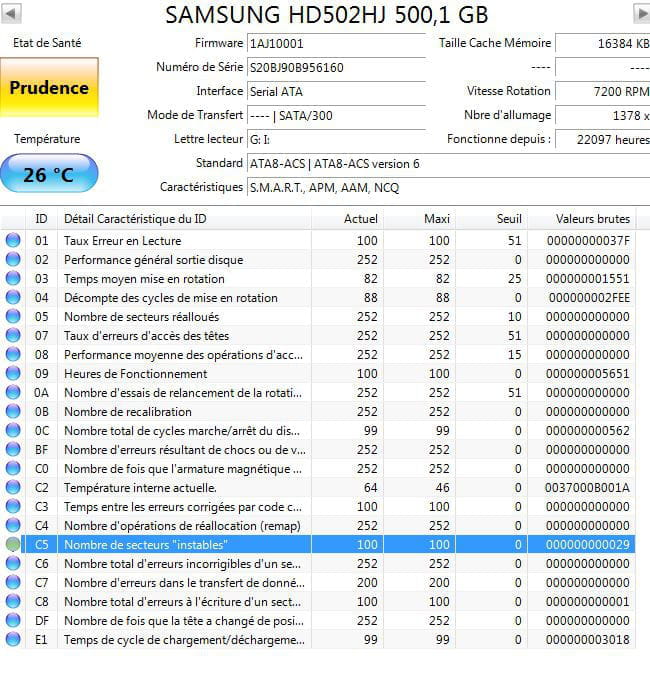Click the status icon of row DF
This screenshot has height=691, width=650.
click(x=13, y=620)
